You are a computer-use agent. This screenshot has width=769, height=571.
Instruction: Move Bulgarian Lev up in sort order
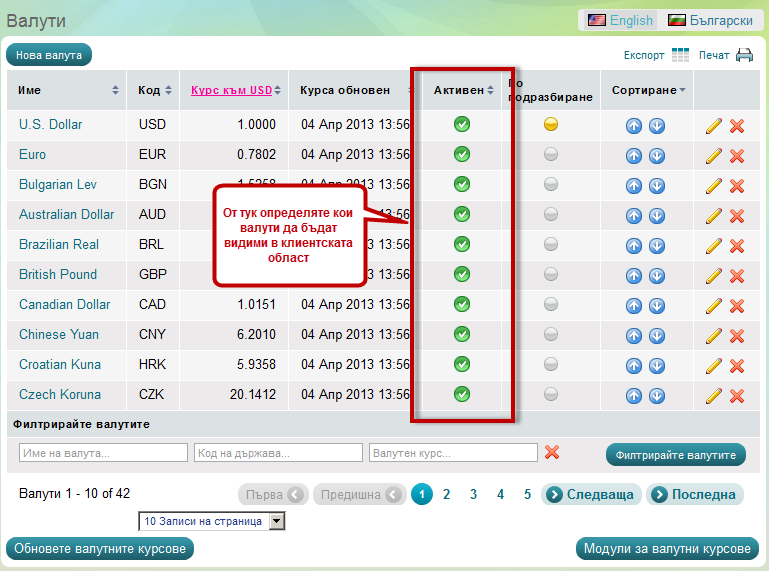(634, 185)
